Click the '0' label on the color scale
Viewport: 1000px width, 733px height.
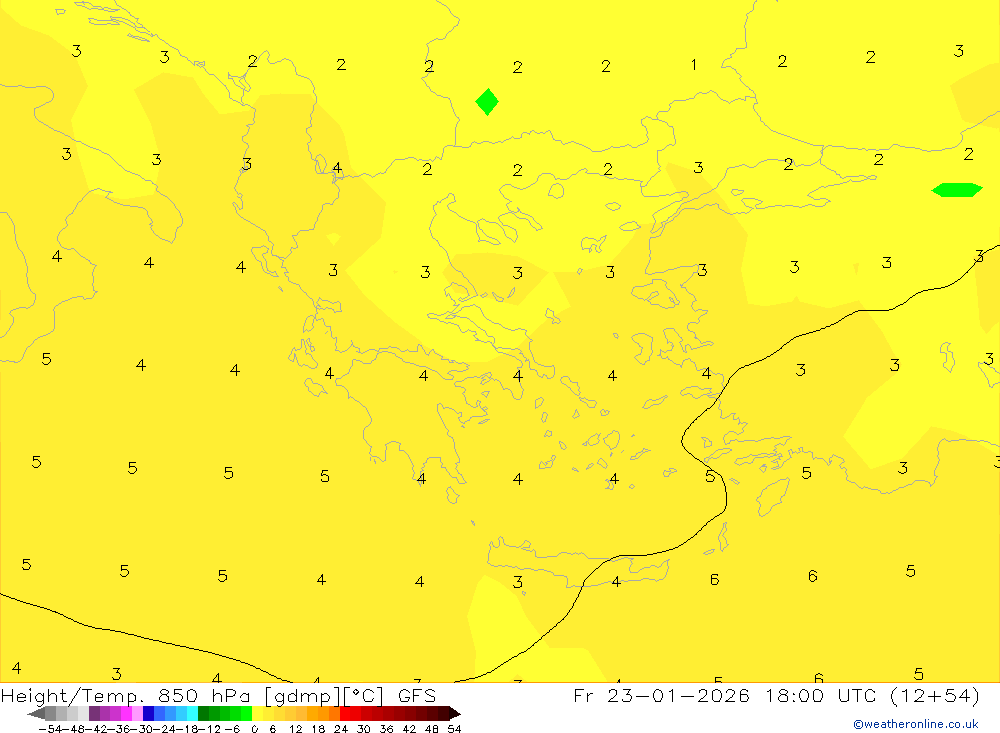254,729
